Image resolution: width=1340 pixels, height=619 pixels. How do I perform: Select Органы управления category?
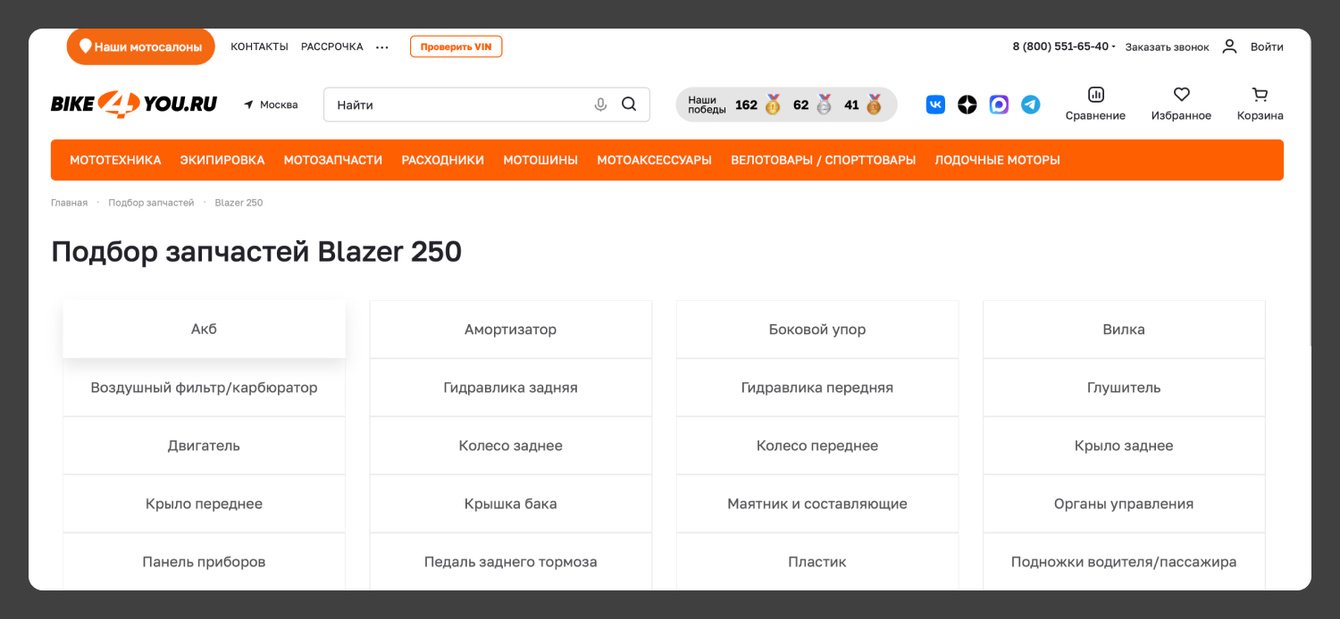pyautogui.click(x=1124, y=503)
